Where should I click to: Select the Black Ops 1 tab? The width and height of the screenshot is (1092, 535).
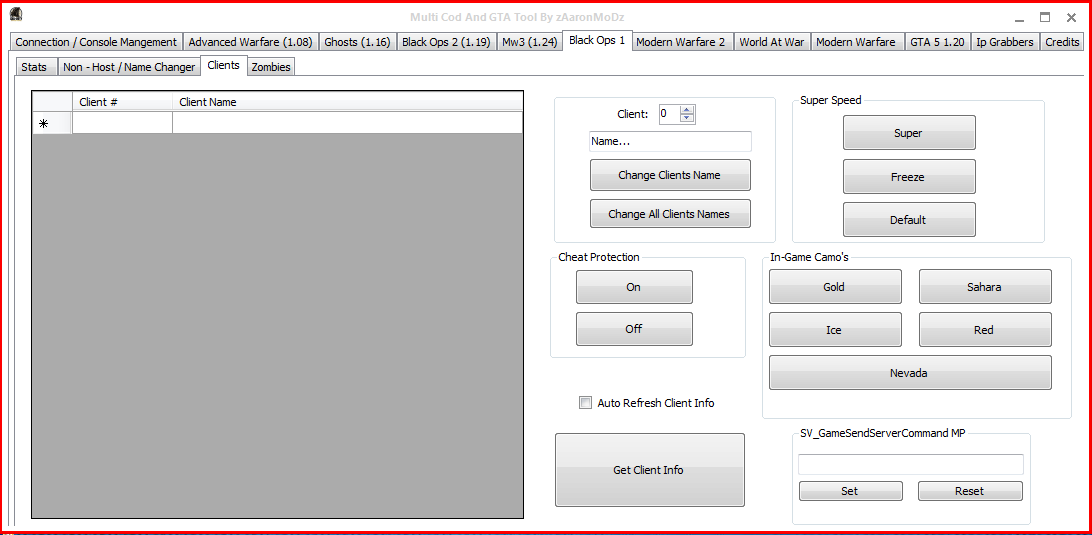point(597,40)
